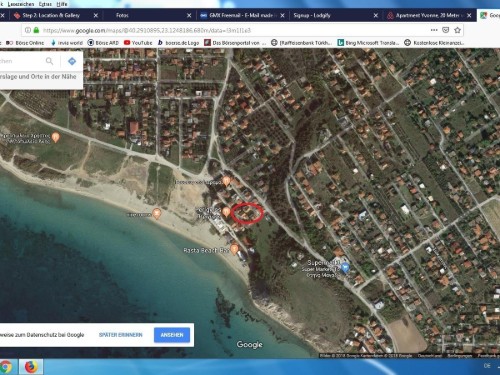
Task: Click the green secure-connection padlock
Action: (x=36, y=30)
